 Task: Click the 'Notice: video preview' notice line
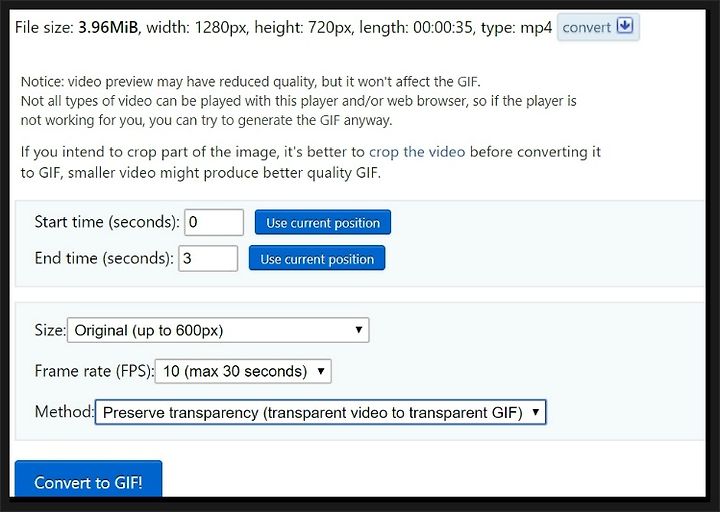[251, 82]
